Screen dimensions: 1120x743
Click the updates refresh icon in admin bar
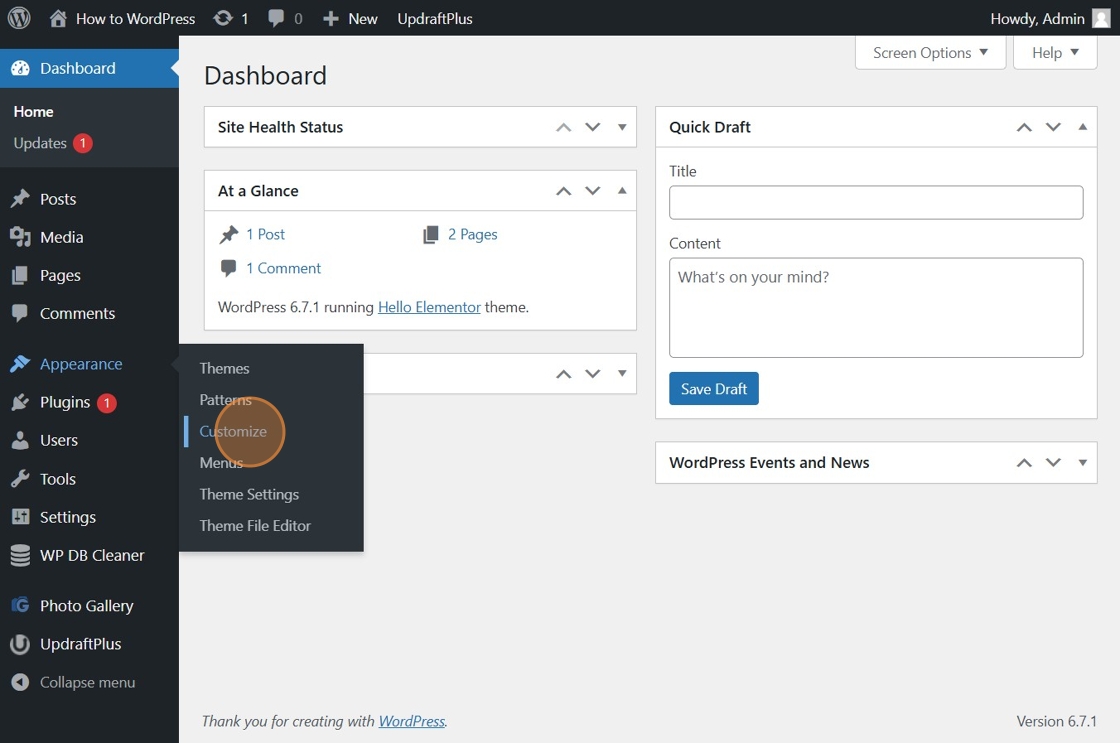pyautogui.click(x=223, y=18)
